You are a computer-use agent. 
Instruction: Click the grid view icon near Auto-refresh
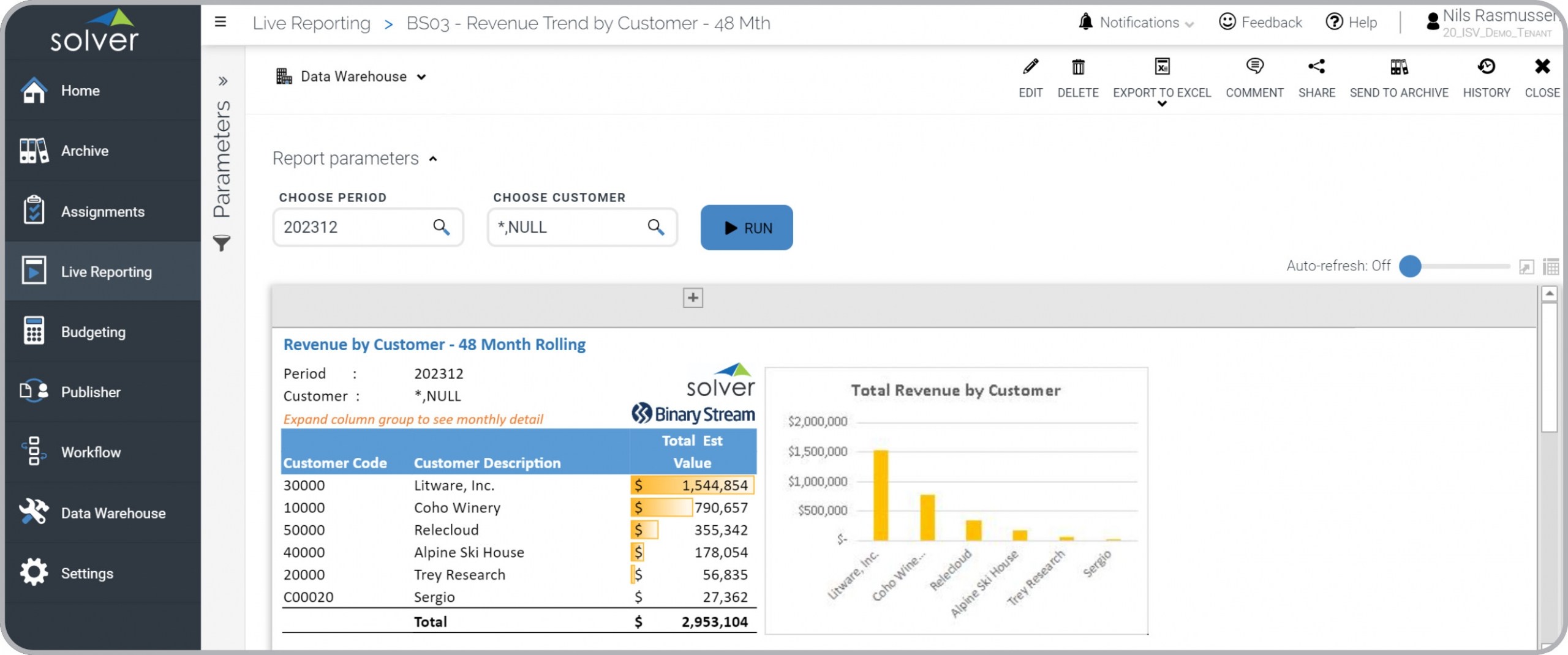click(1551, 267)
